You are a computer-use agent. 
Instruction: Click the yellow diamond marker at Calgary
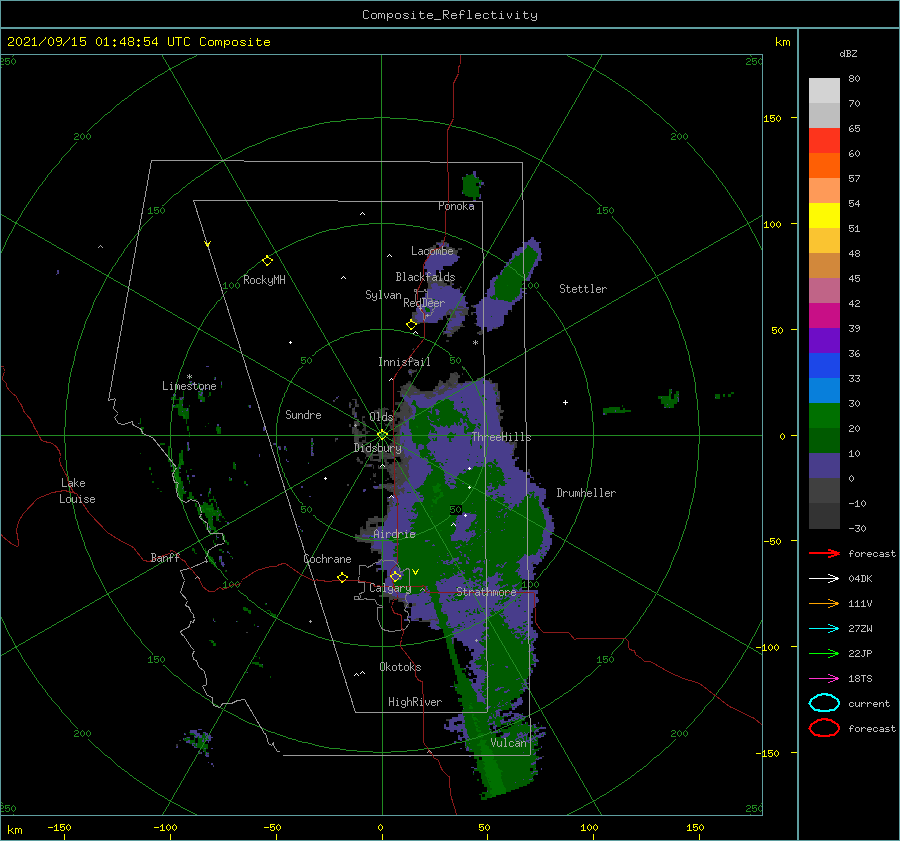395,576
